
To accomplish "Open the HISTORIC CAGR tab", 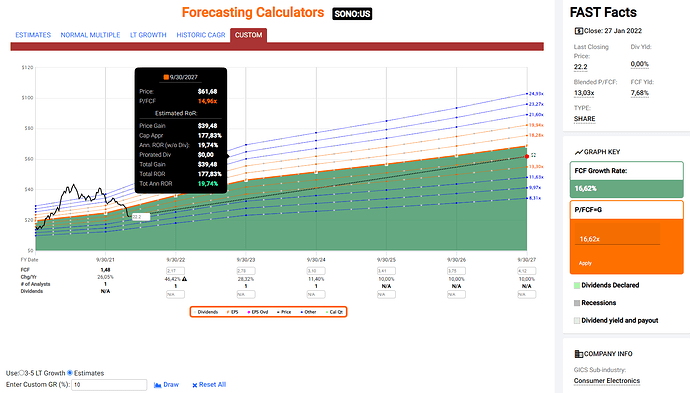I will pyautogui.click(x=201, y=35).
